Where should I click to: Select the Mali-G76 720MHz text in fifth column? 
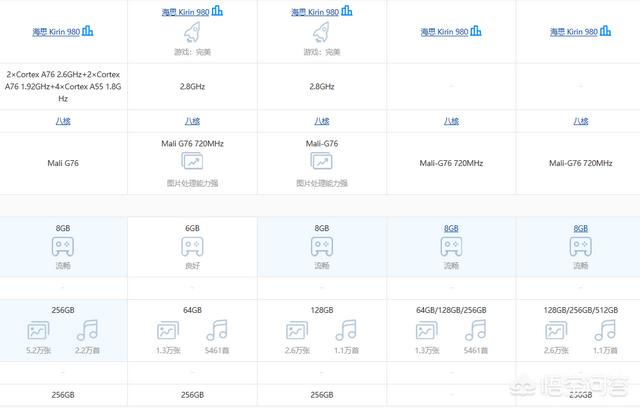(x=580, y=163)
